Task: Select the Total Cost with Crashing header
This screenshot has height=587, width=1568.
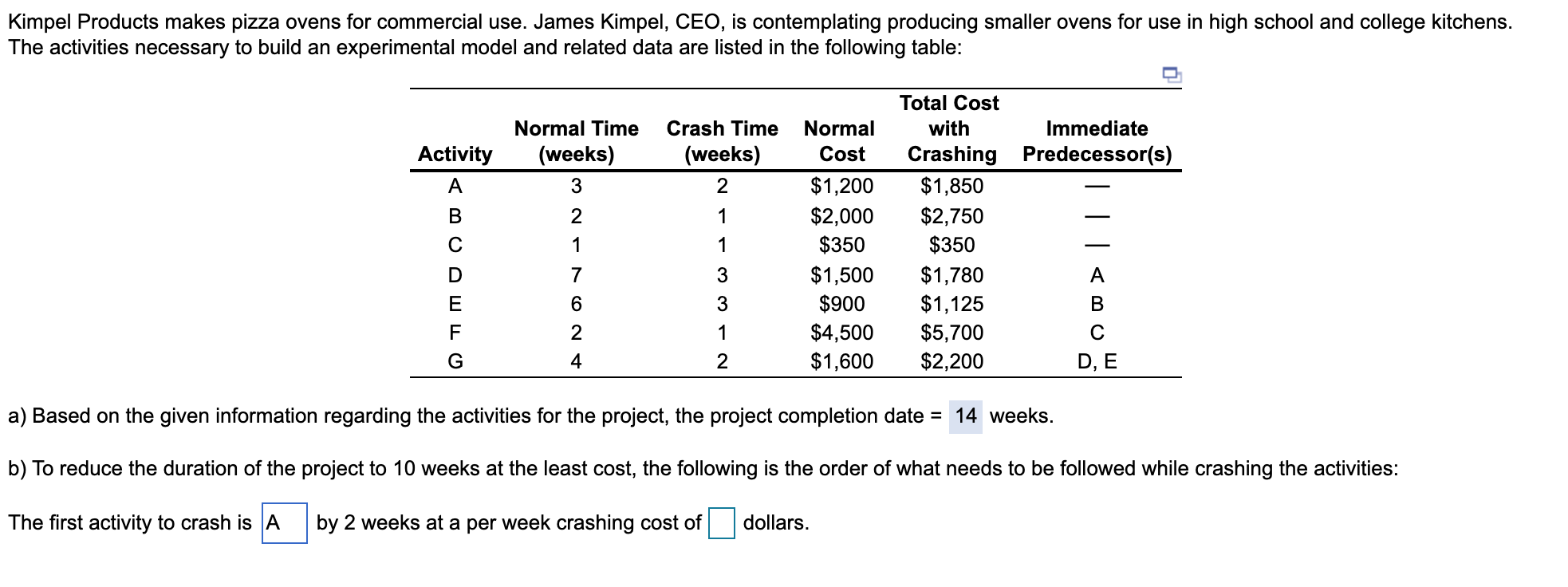Action: coord(949,128)
